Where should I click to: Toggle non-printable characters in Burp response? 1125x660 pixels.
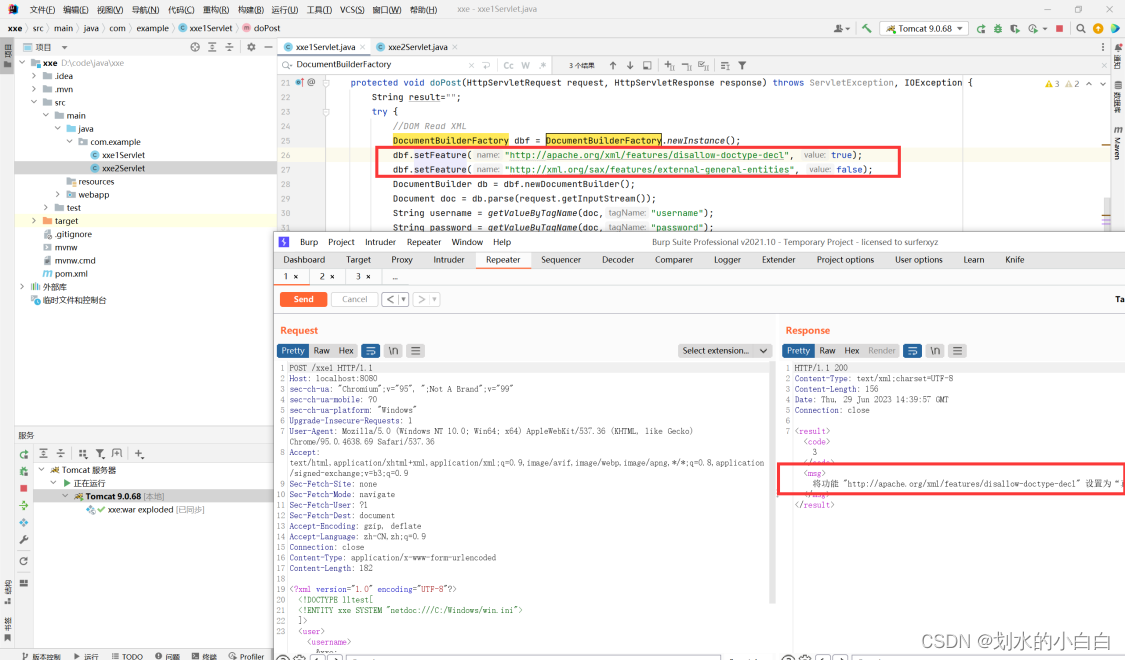[x=935, y=351]
